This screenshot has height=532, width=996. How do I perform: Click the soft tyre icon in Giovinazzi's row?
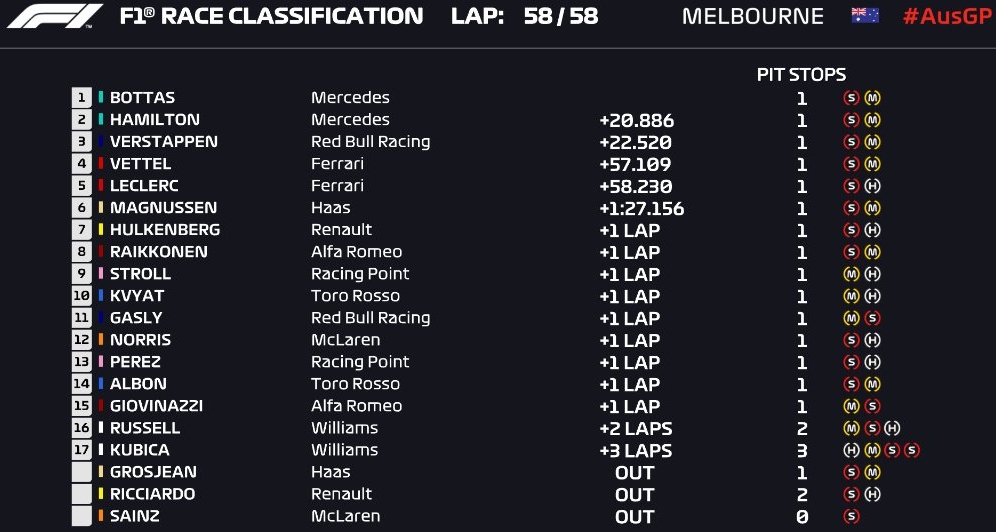[873, 406]
